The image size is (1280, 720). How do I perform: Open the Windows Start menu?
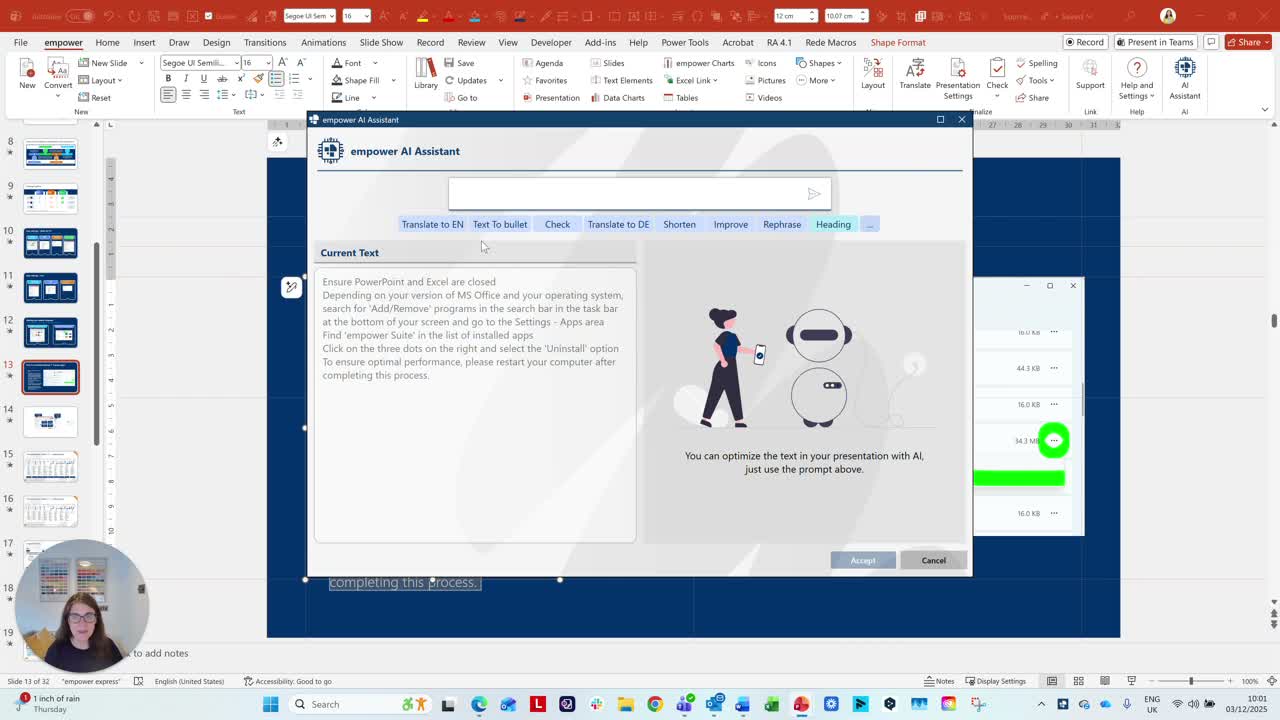270,704
